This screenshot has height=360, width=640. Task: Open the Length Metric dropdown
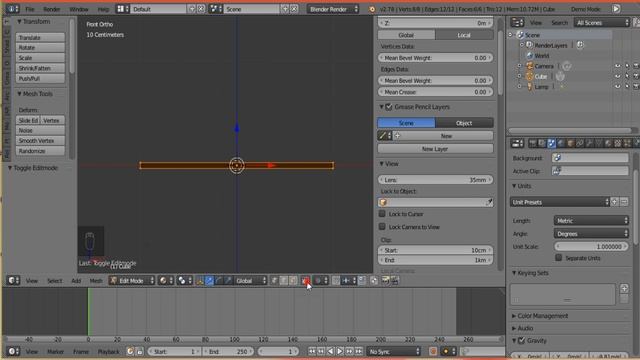[591, 220]
